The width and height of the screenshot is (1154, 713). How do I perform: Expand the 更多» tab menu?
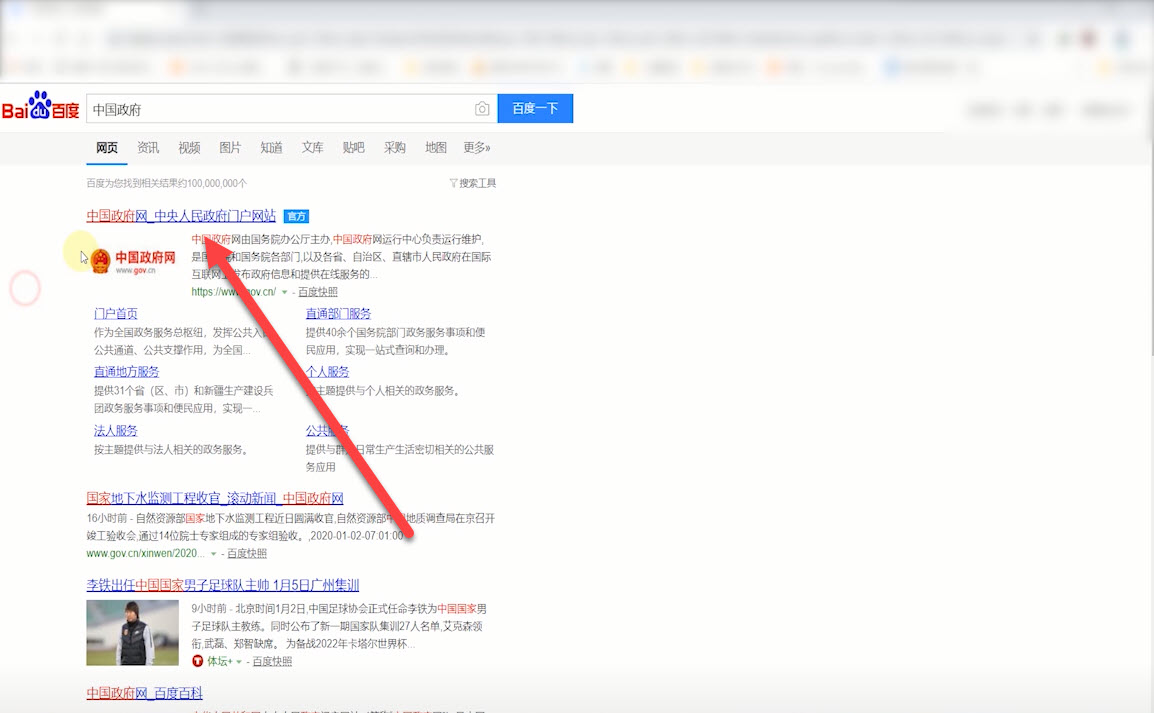pos(477,148)
